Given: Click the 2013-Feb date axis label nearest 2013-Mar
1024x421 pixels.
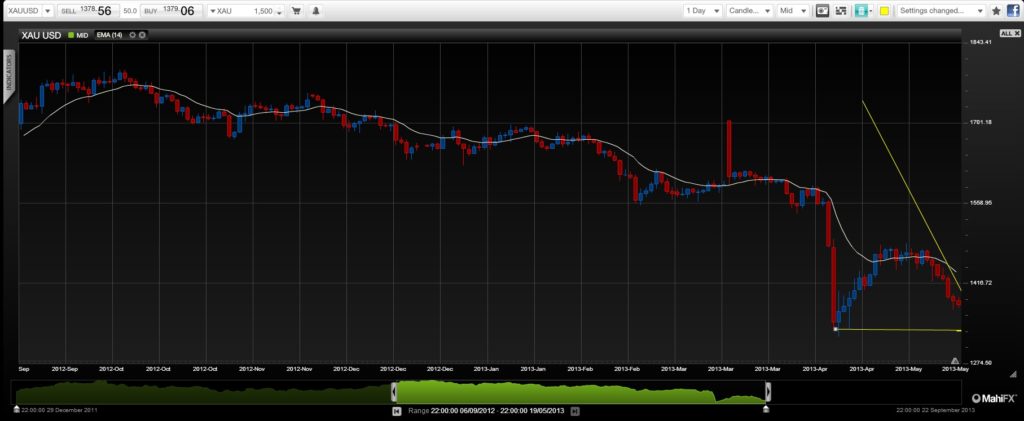Looking at the screenshot, I should (627, 369).
